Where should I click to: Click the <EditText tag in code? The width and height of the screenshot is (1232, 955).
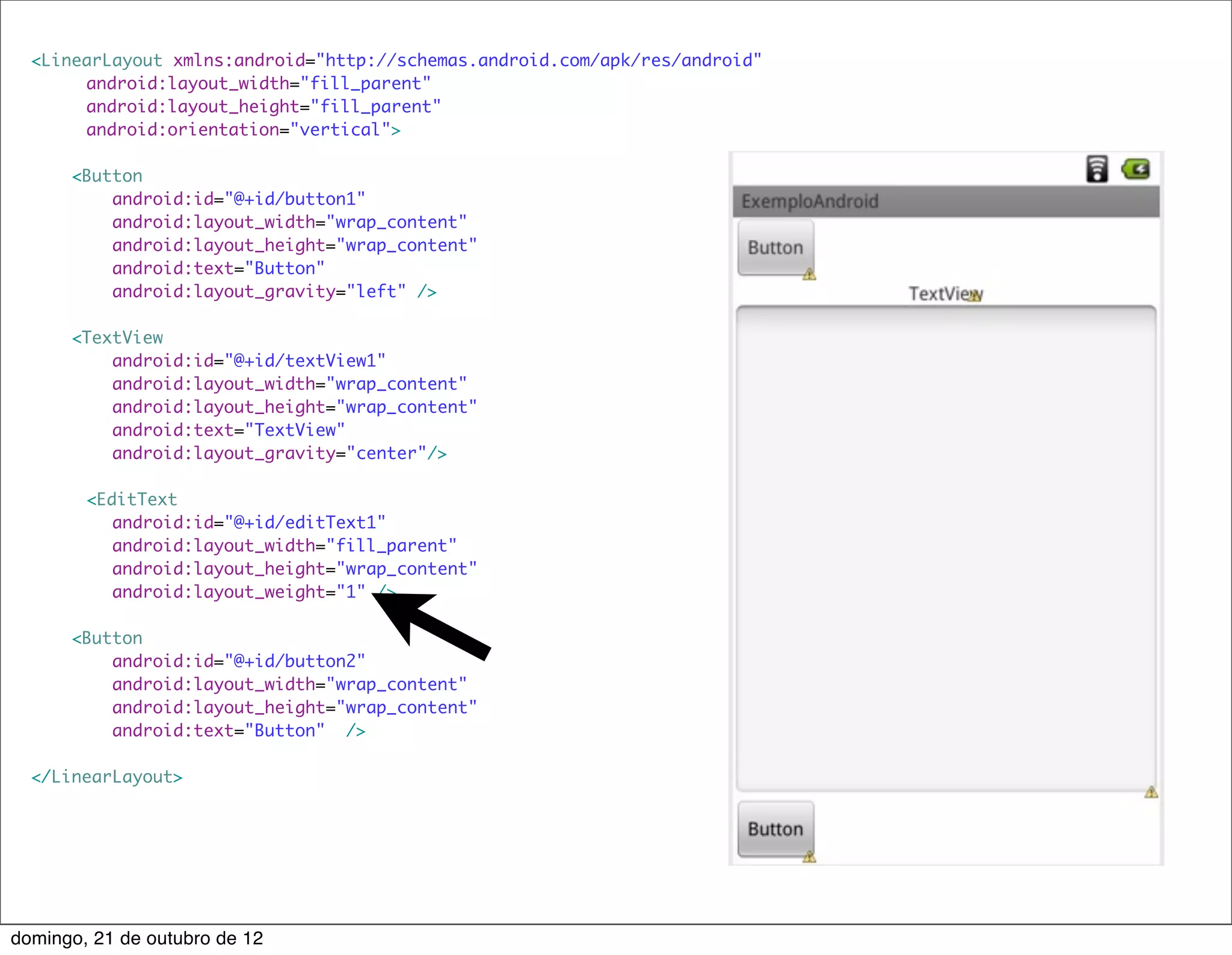coord(132,499)
